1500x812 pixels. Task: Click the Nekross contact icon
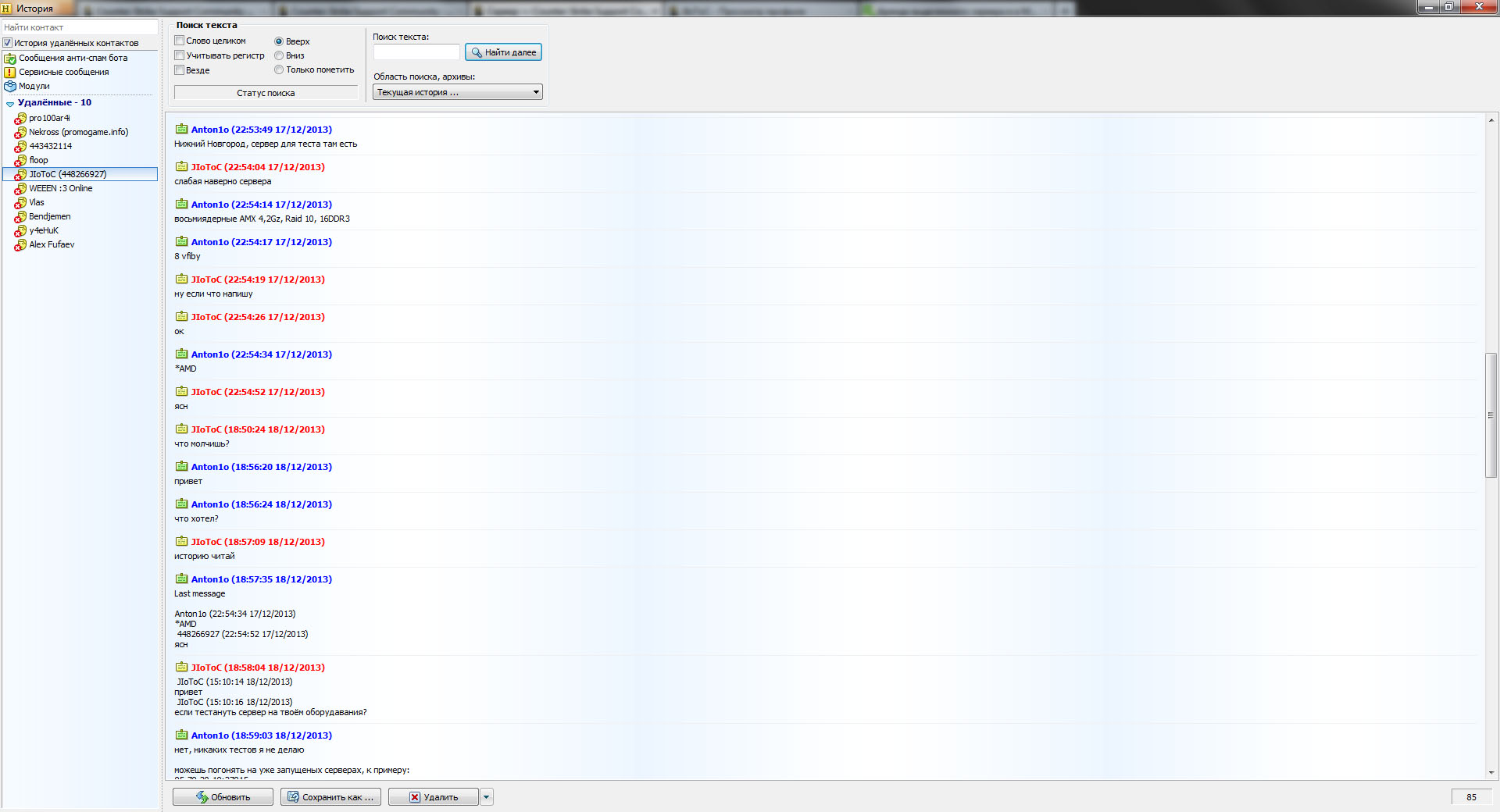(20, 133)
